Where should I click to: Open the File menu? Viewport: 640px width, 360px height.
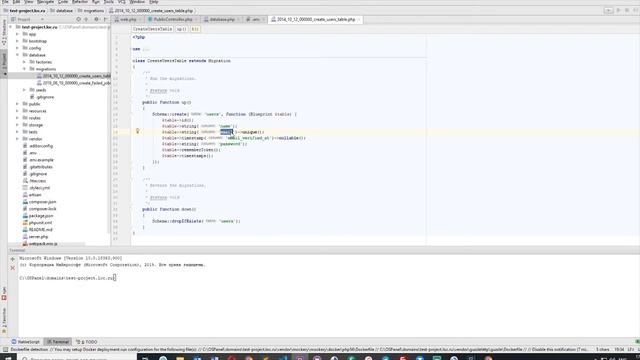click(5, 2)
